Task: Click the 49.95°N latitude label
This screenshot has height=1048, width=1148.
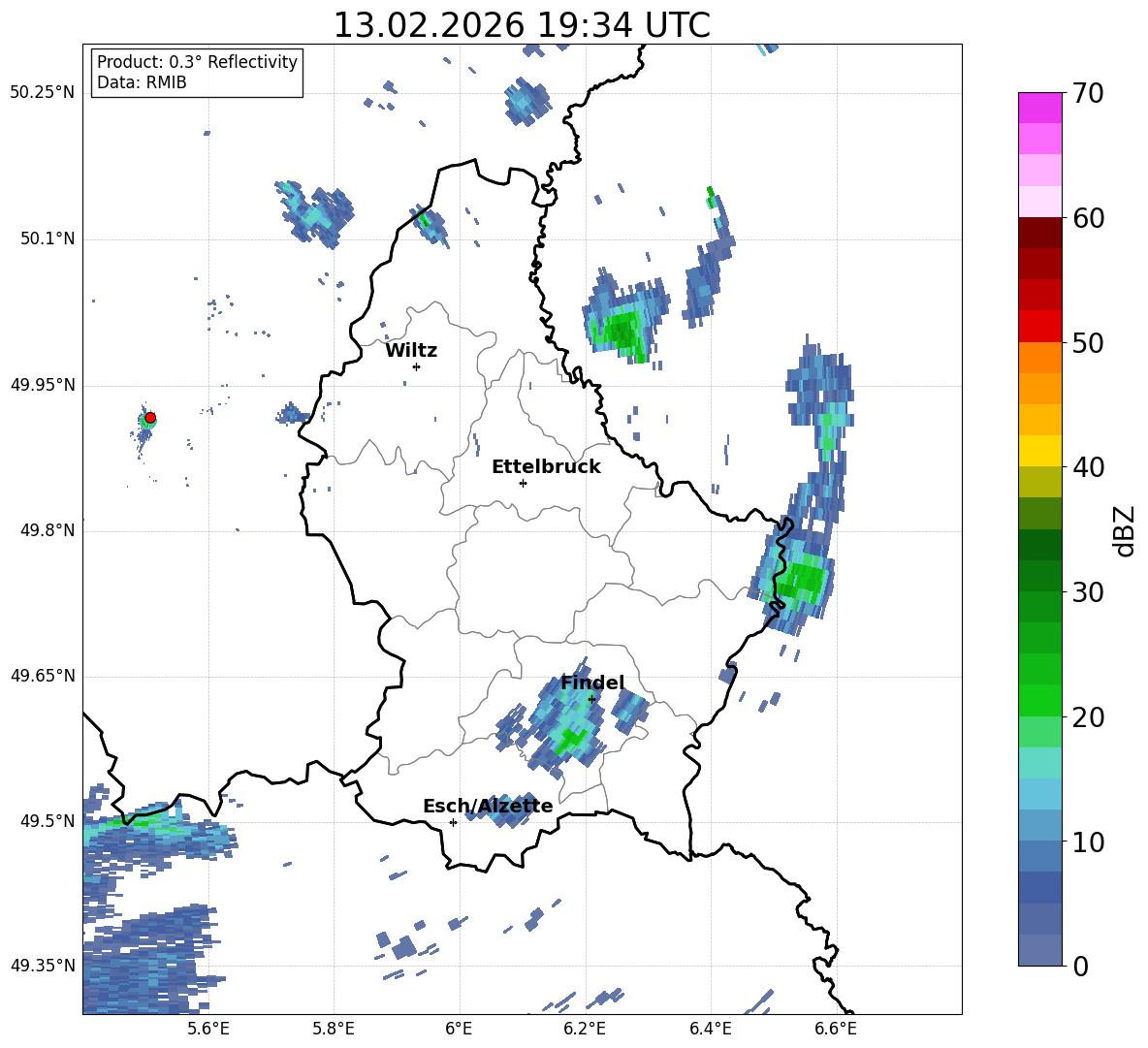Action: pyautogui.click(x=43, y=386)
